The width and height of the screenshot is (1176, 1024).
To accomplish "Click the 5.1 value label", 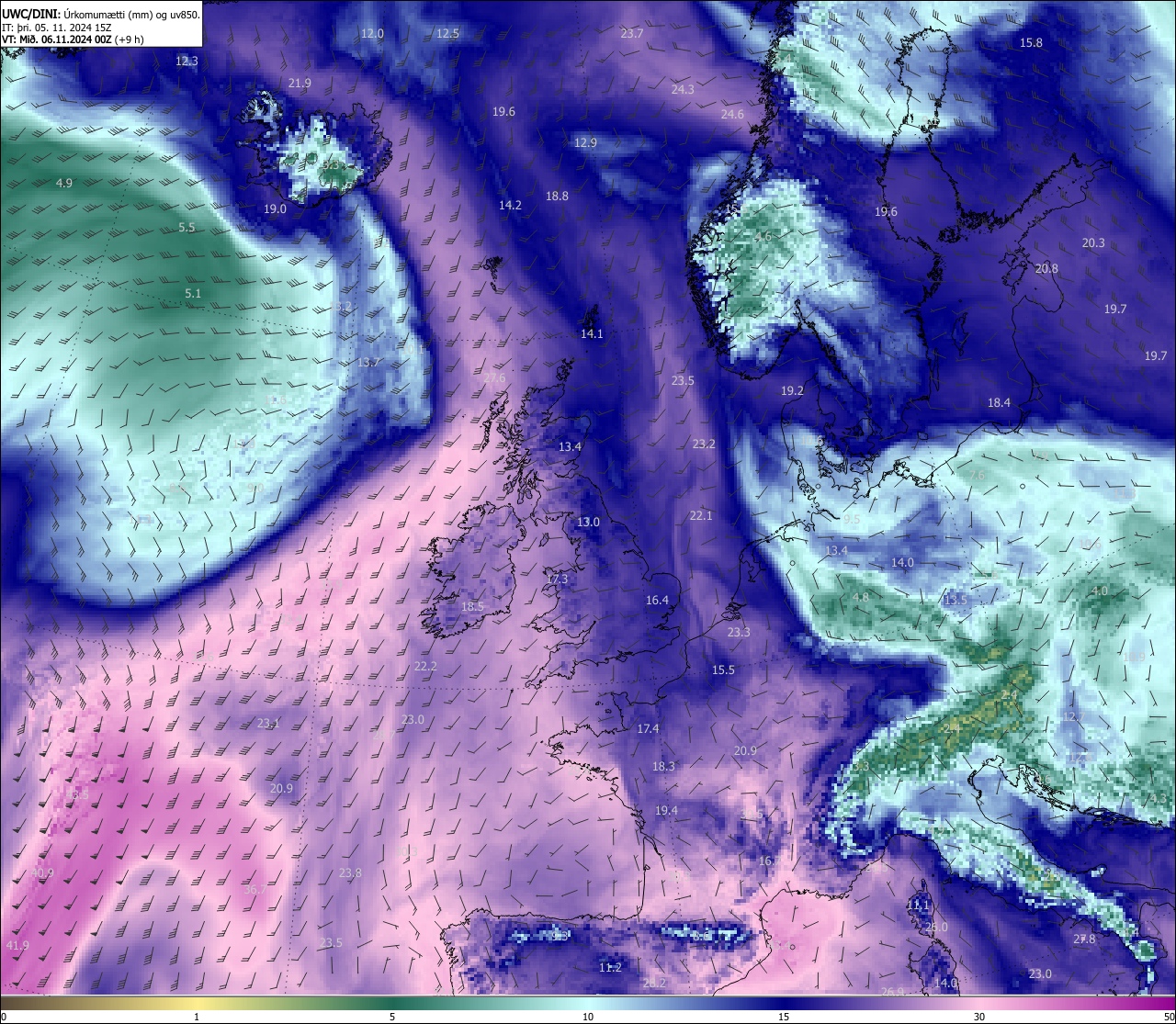I will (x=193, y=293).
